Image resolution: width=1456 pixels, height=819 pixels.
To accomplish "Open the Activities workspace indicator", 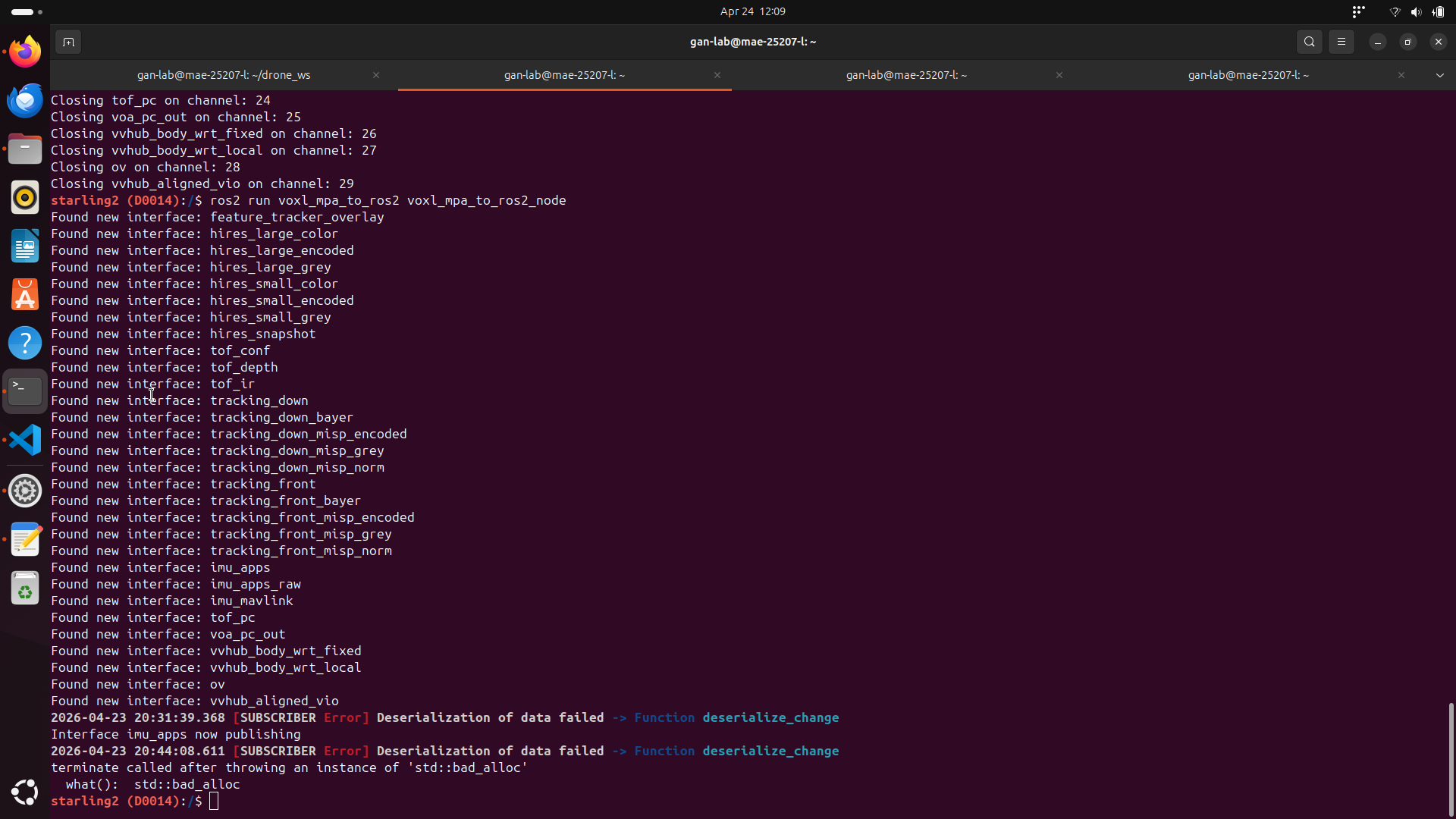I will click(27, 11).
